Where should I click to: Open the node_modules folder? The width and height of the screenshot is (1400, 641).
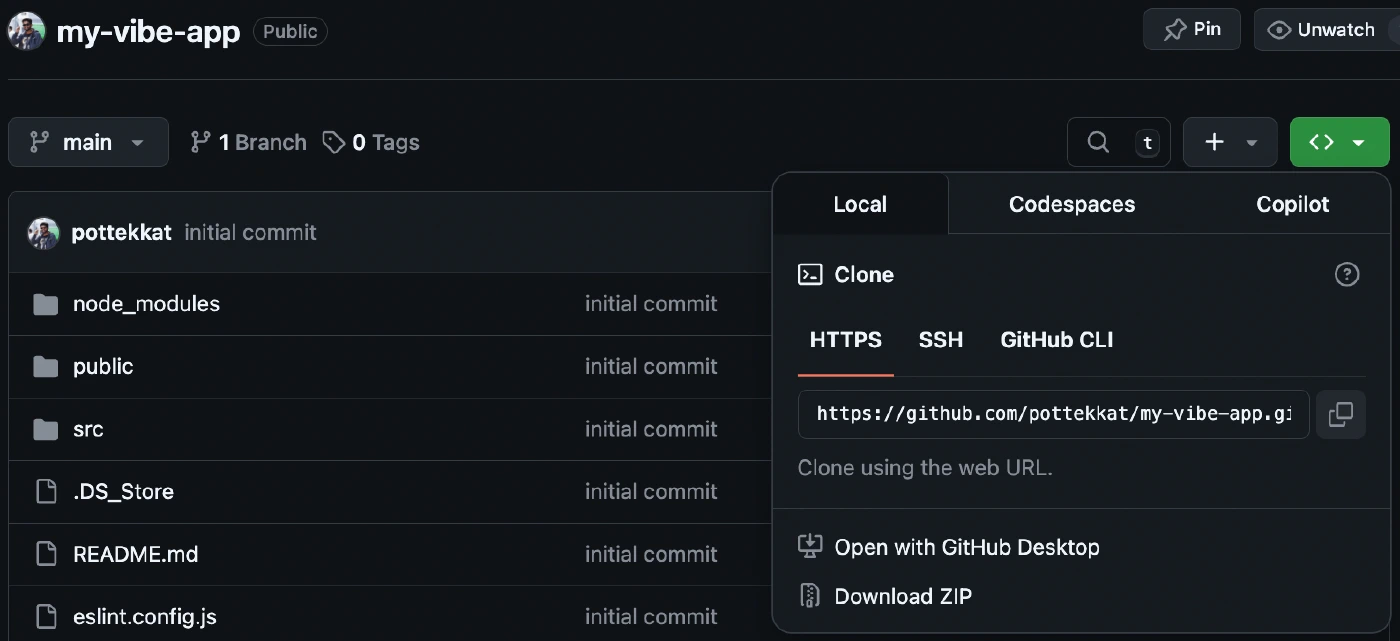pyautogui.click(x=146, y=303)
